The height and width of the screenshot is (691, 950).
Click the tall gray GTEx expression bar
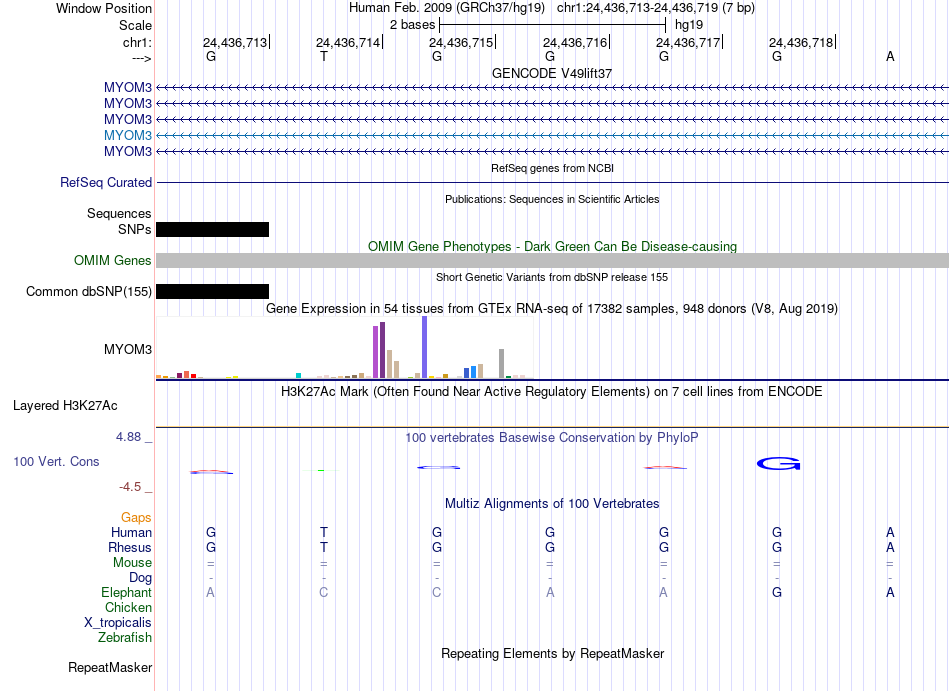502,363
